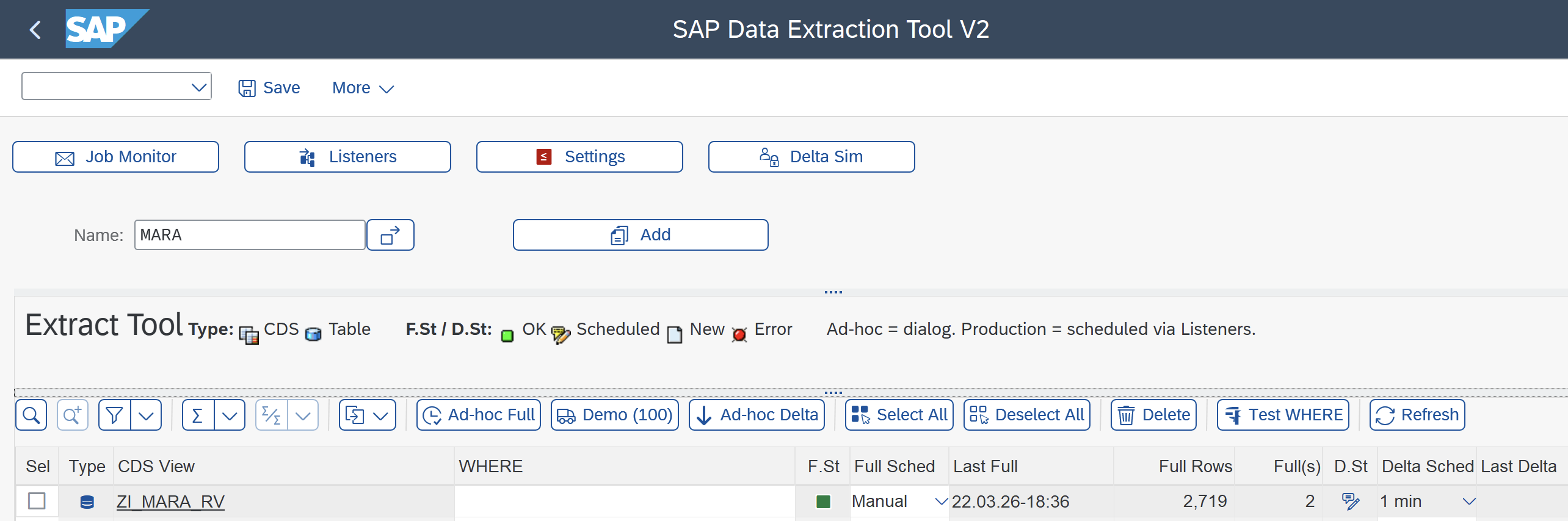Expand the filter options dropdown

pyautogui.click(x=146, y=415)
